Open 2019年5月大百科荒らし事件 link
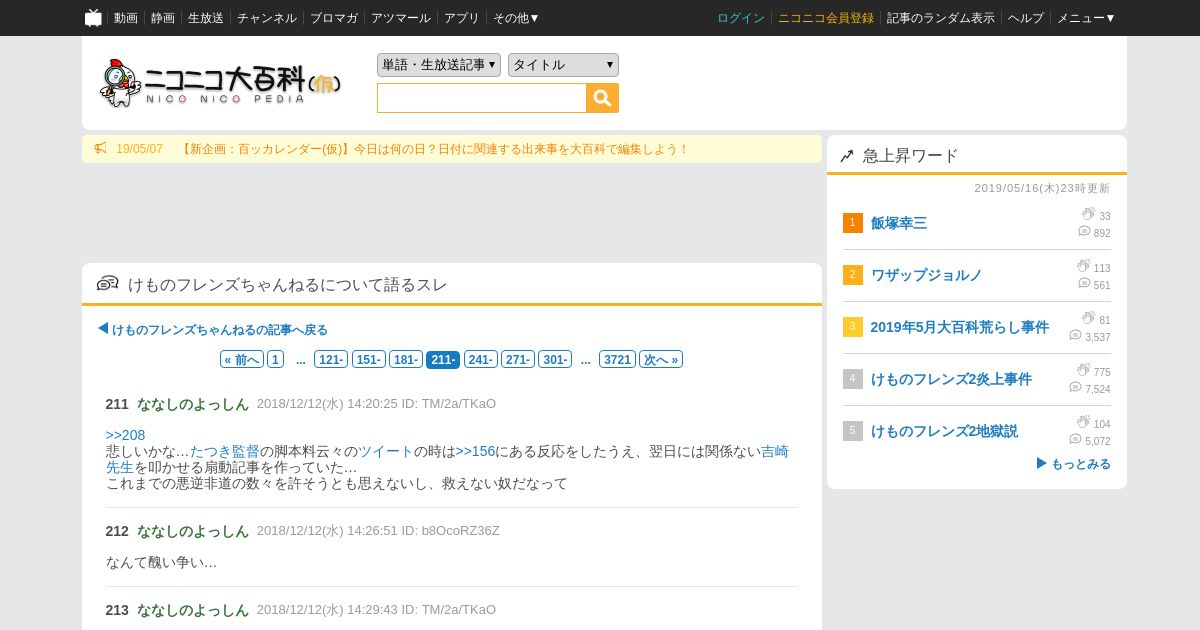Viewport: 1200px width, 630px height. coord(960,327)
